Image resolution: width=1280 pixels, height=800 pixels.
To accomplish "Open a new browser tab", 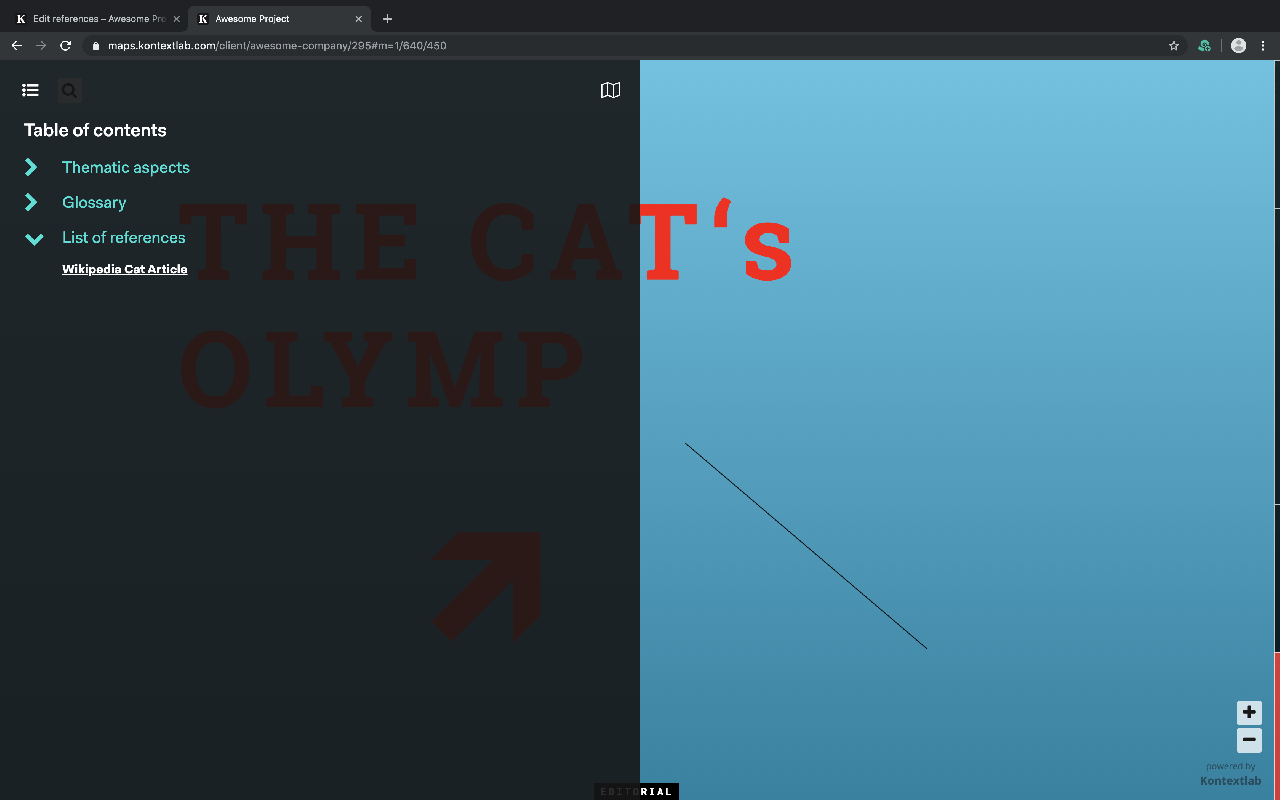I will pyautogui.click(x=388, y=19).
